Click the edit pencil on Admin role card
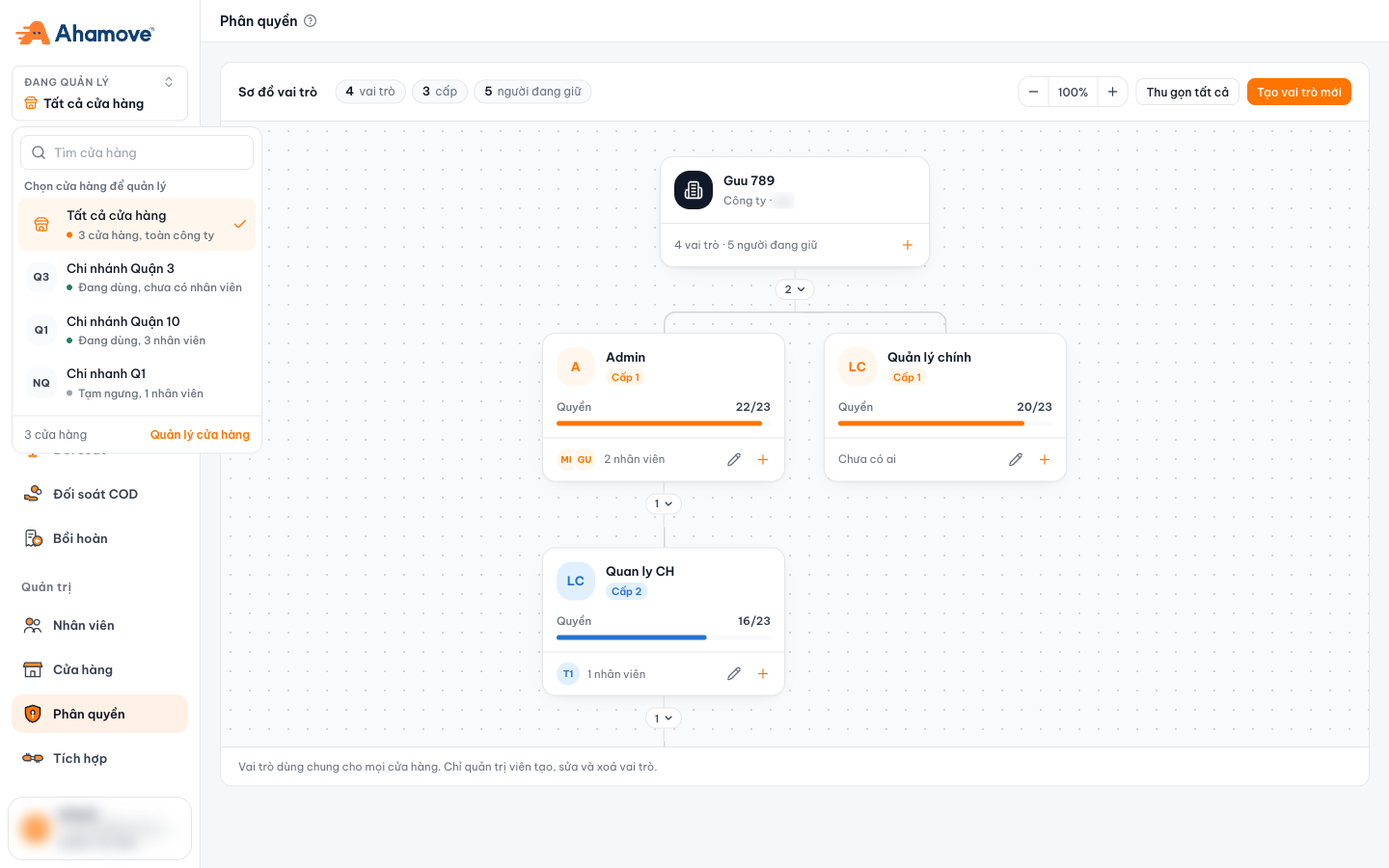1389x868 pixels. pos(734,460)
